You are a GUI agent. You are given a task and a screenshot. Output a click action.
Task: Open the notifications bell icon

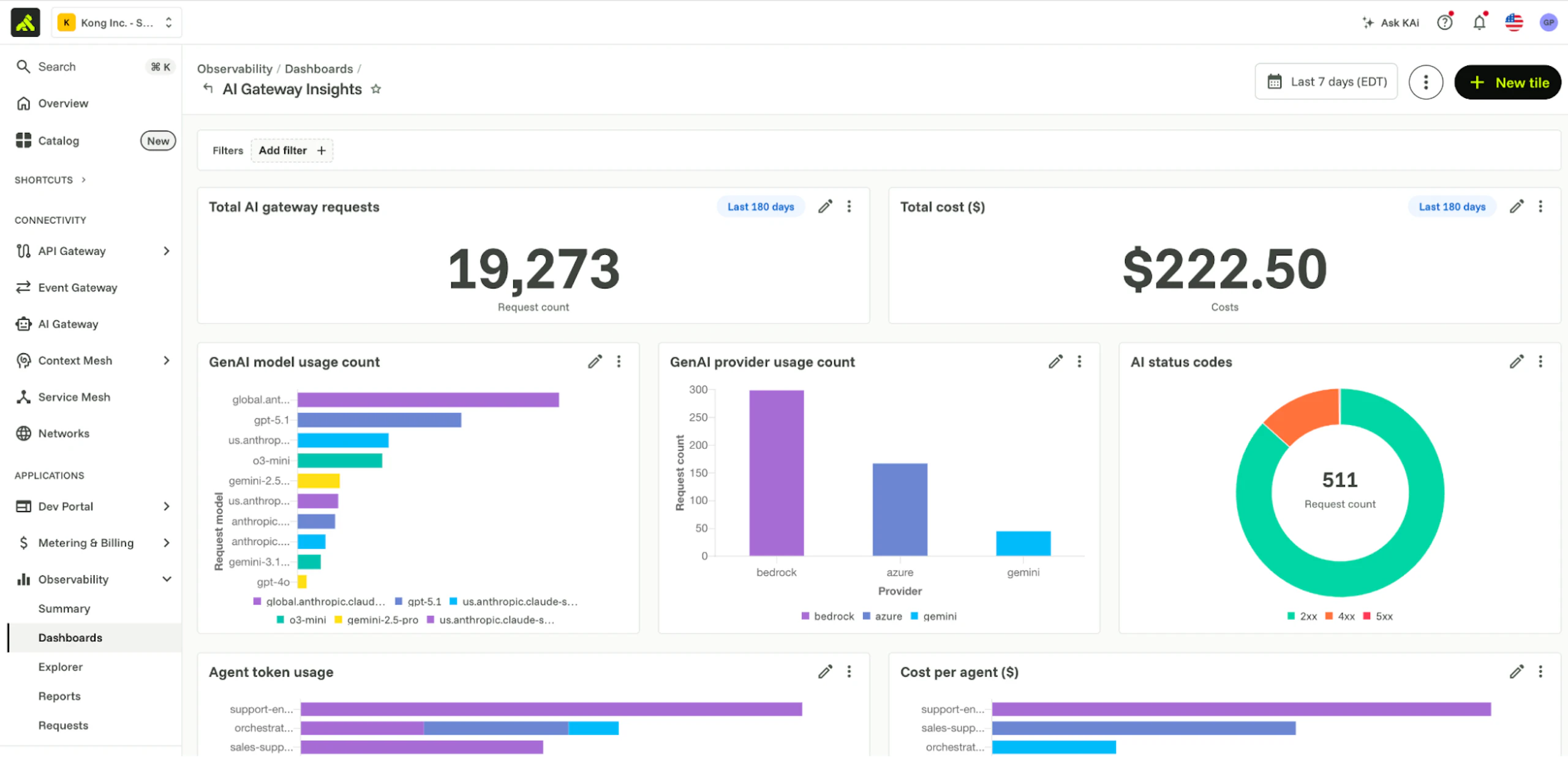pos(1479,23)
